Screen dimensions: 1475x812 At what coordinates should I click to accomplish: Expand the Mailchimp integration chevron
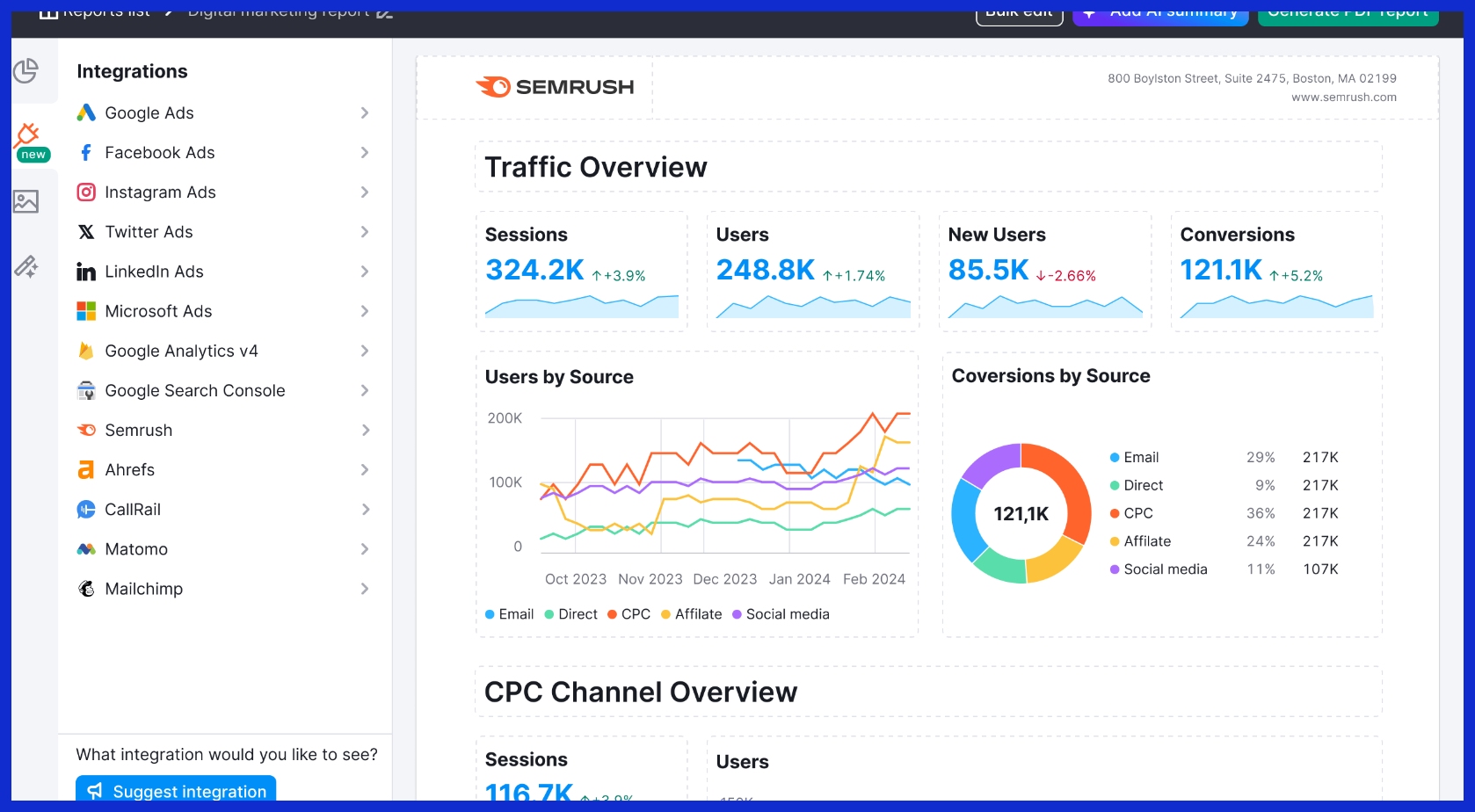[365, 589]
